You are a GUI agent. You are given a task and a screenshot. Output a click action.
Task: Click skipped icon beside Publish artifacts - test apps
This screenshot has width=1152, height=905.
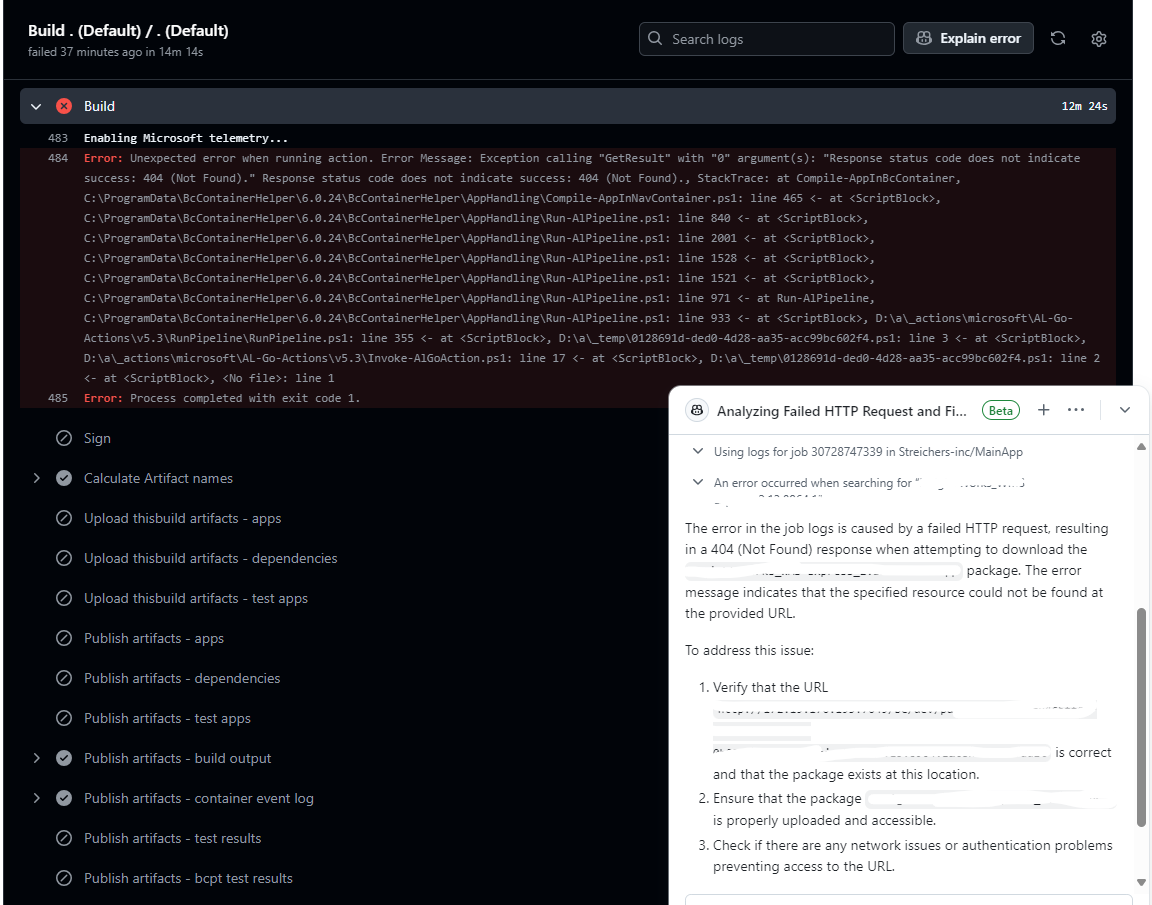point(64,718)
